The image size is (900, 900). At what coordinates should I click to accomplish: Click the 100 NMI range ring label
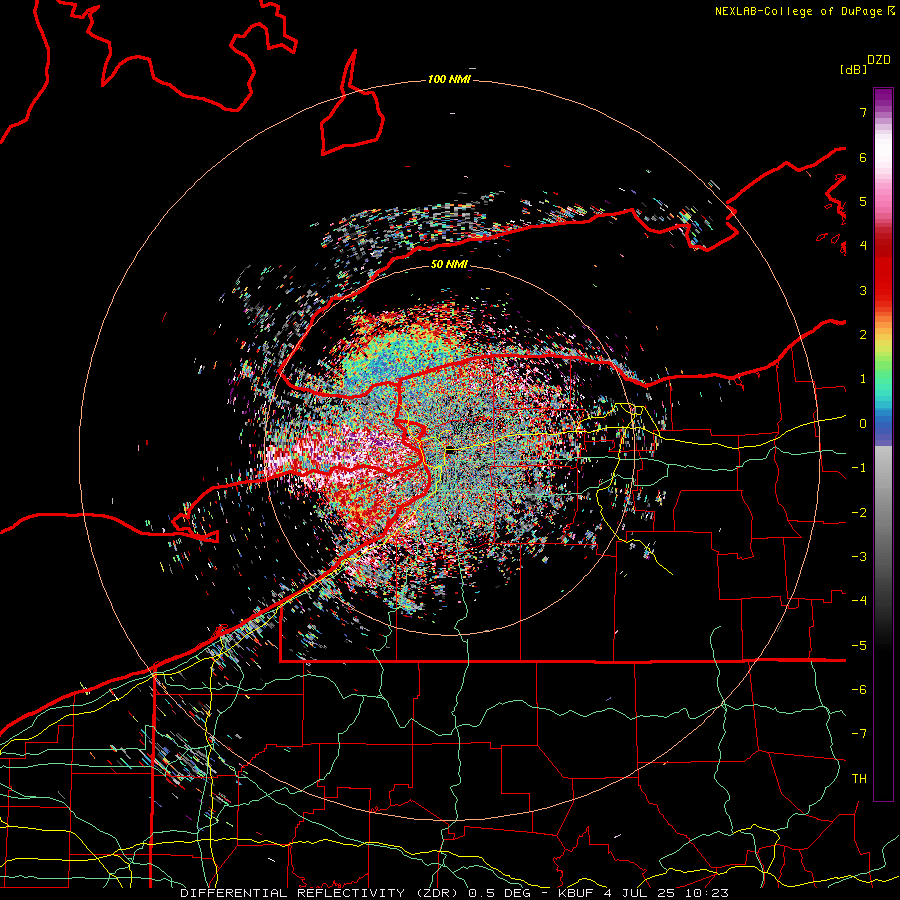tap(449, 79)
